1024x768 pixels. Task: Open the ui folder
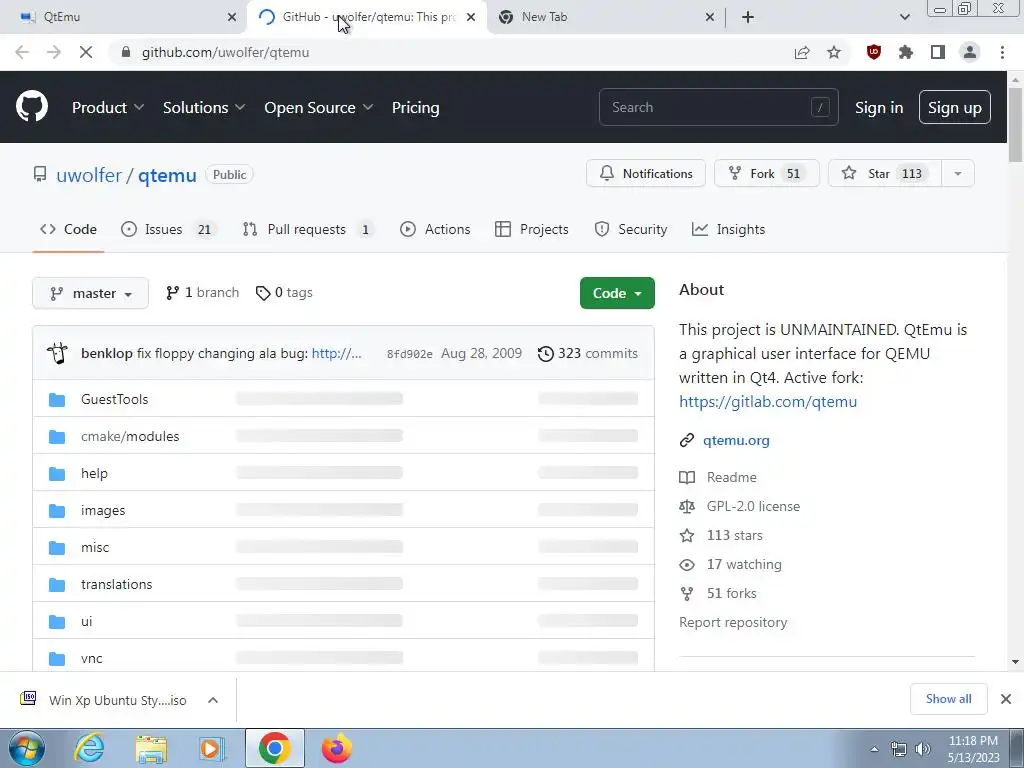pyautogui.click(x=86, y=621)
